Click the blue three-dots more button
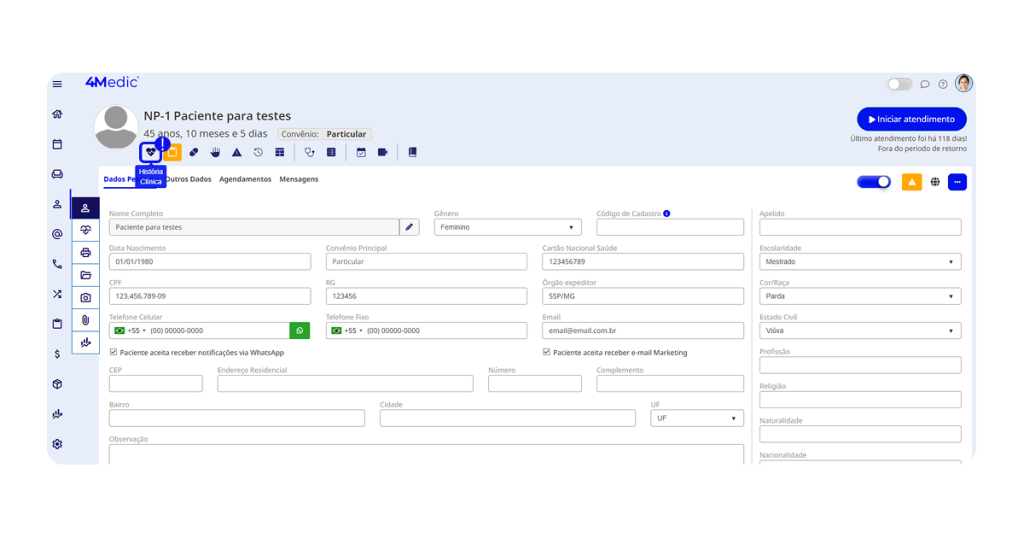The image size is (1024, 538). (x=957, y=182)
